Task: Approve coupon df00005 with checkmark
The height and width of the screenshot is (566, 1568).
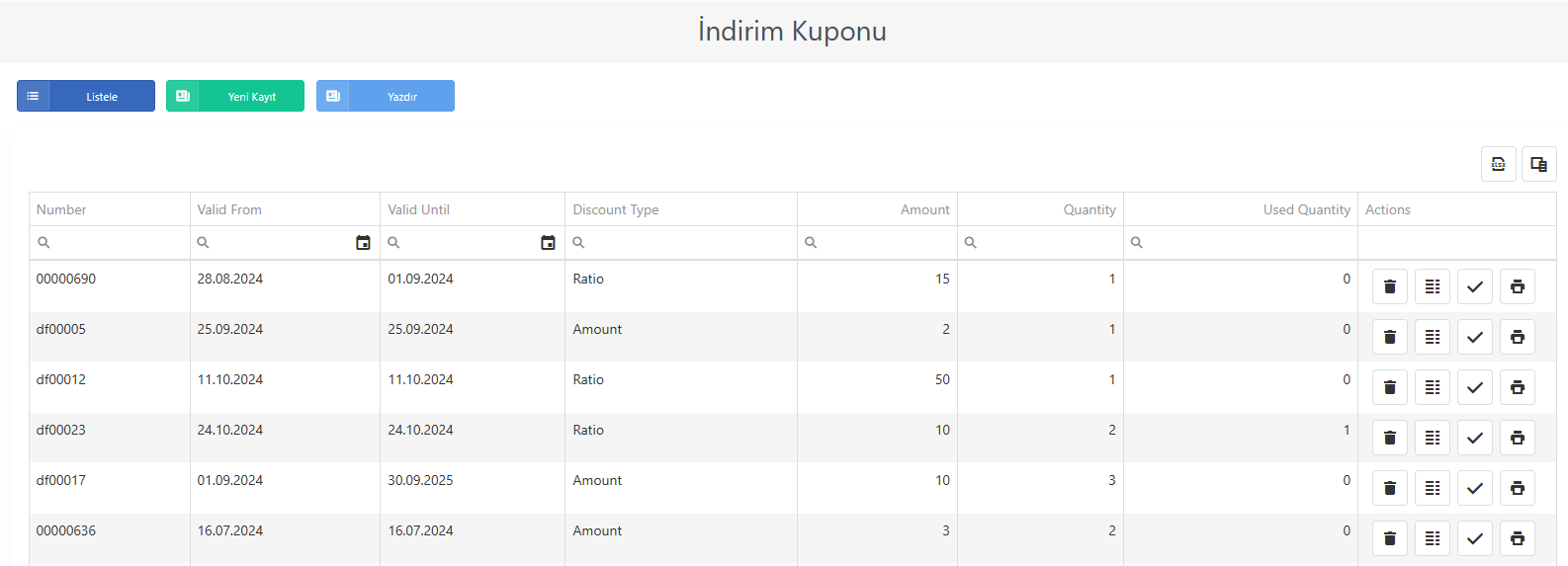Action: click(x=1475, y=337)
